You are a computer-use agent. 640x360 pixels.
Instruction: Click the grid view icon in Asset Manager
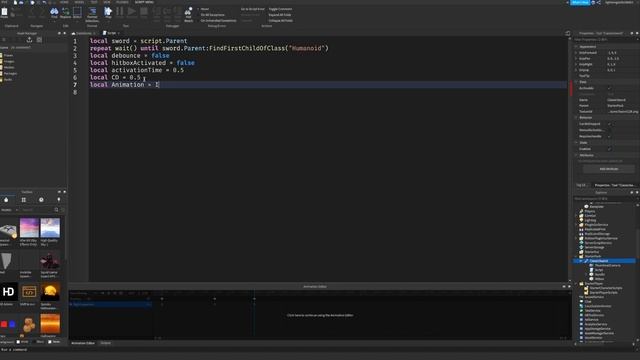click(39, 40)
